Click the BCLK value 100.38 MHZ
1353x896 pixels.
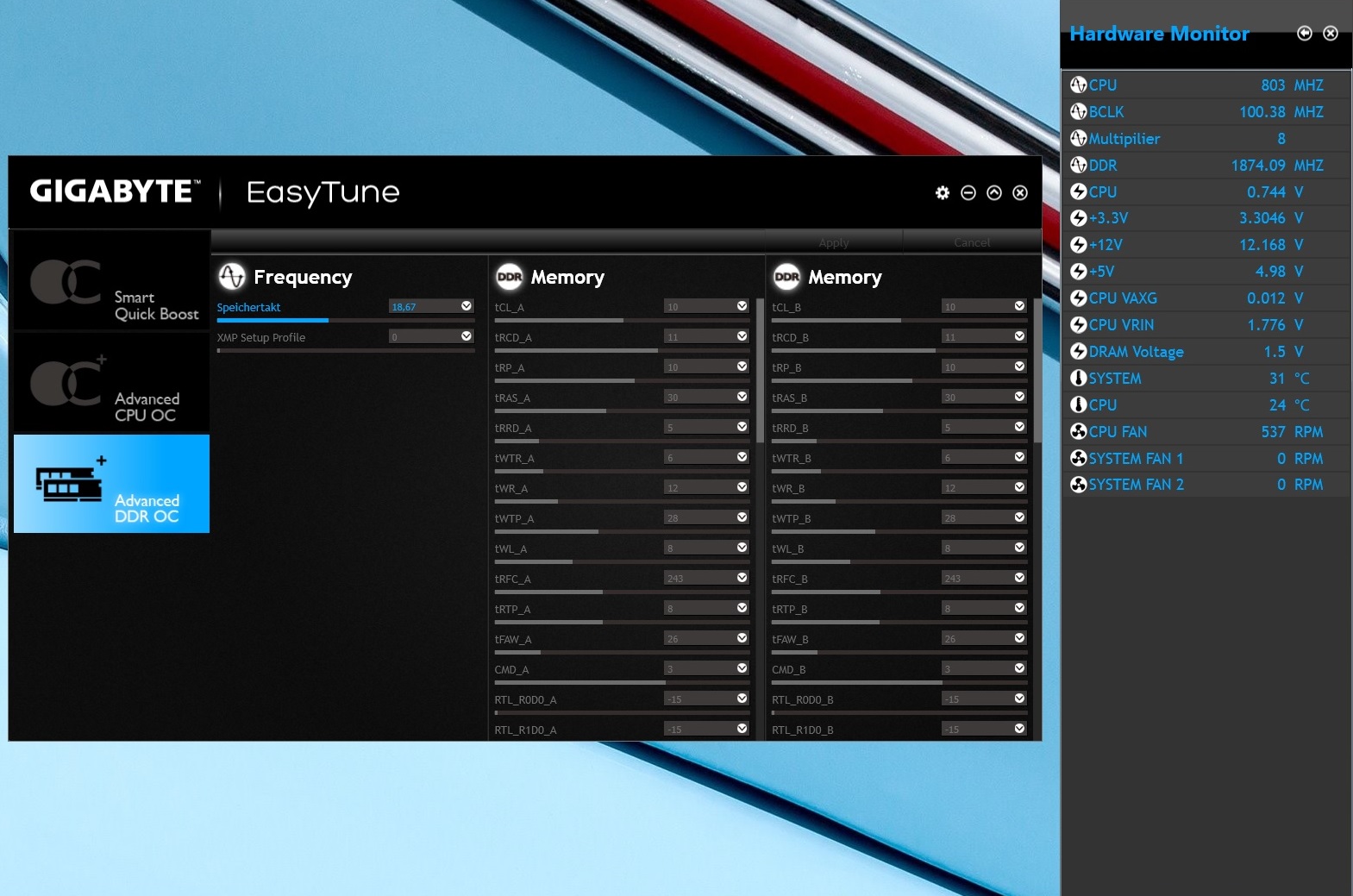click(x=1281, y=111)
